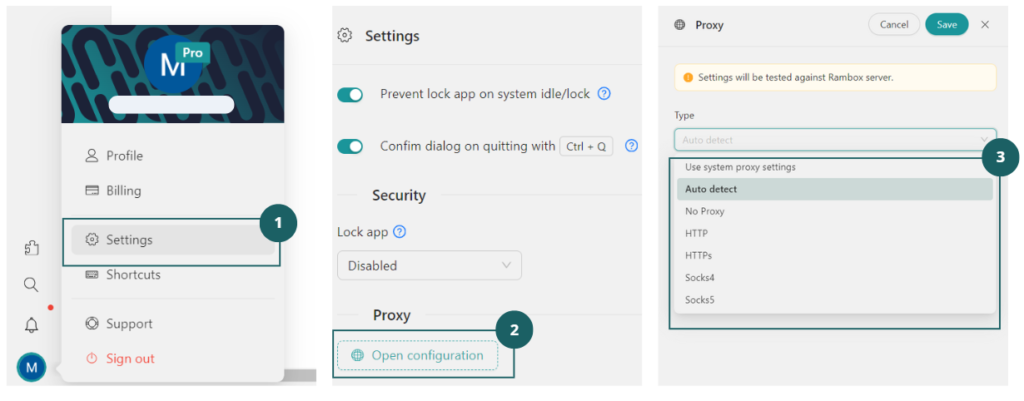Click the extensions puzzle icon in sidebar
Viewport: 1024px width, 401px height.
click(31, 249)
